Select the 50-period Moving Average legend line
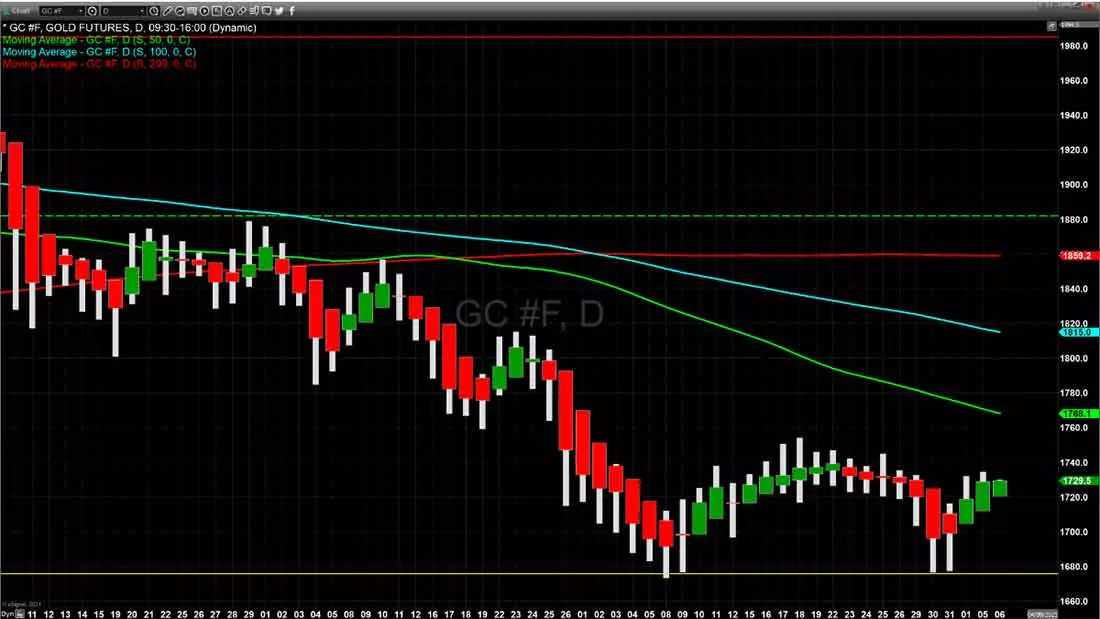Image resolution: width=1100 pixels, height=619 pixels. tap(96, 40)
